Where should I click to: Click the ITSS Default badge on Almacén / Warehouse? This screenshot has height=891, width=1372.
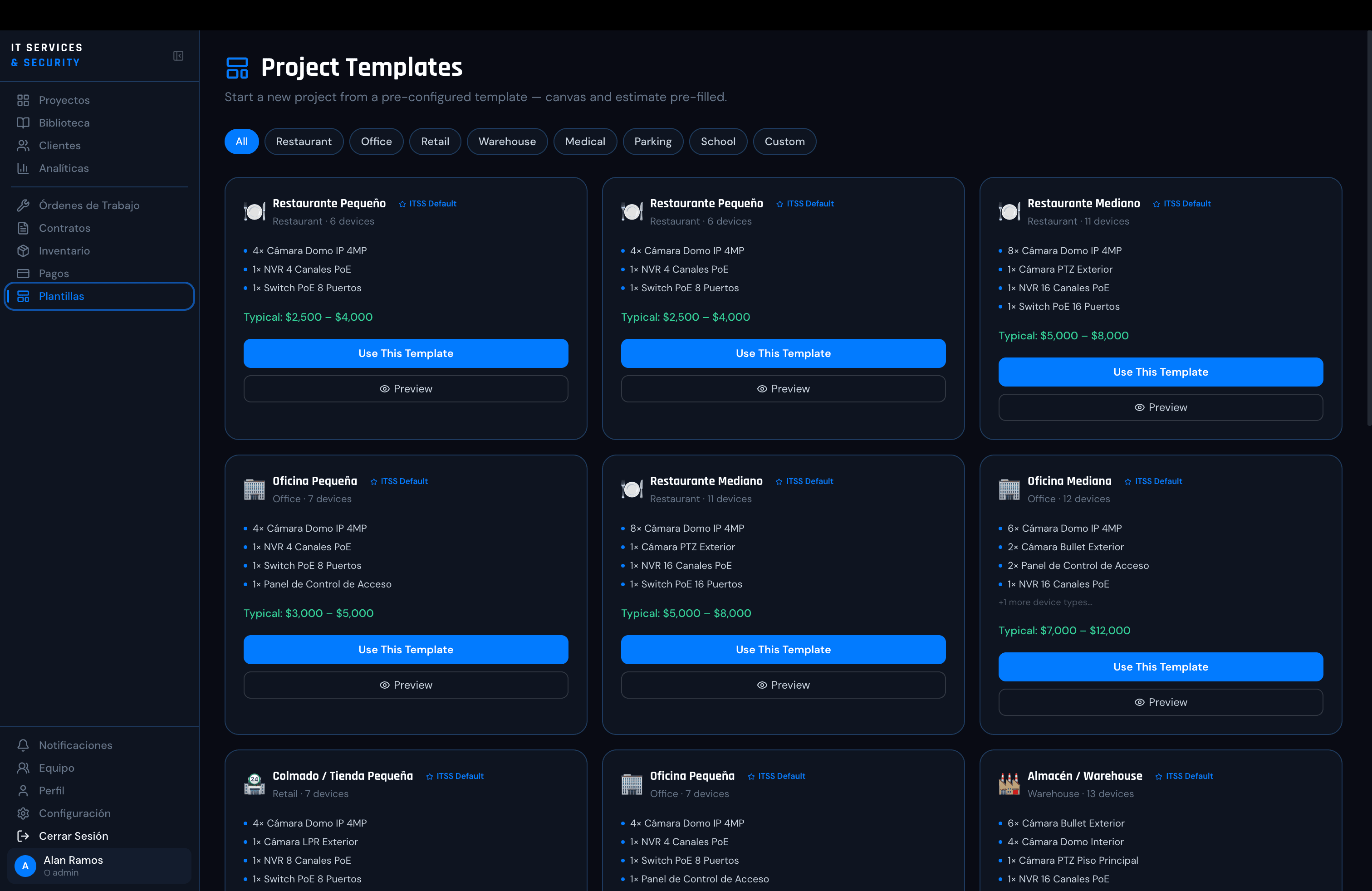pos(1184,776)
